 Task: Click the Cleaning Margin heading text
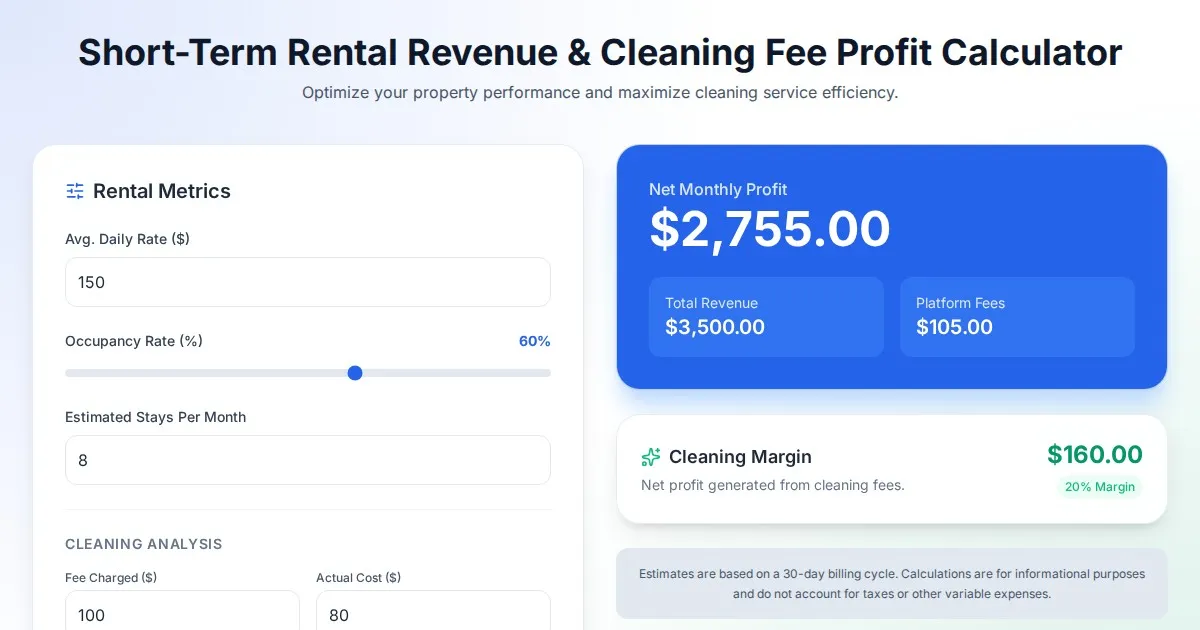(x=740, y=457)
